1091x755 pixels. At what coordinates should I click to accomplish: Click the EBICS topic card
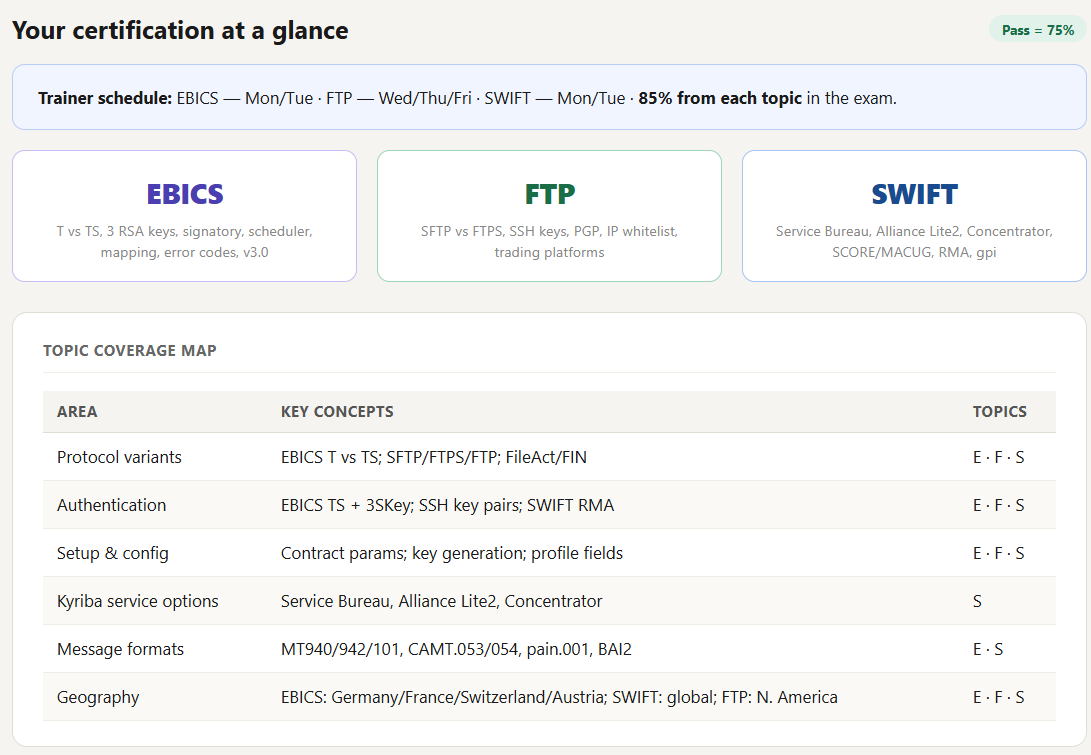coord(184,216)
